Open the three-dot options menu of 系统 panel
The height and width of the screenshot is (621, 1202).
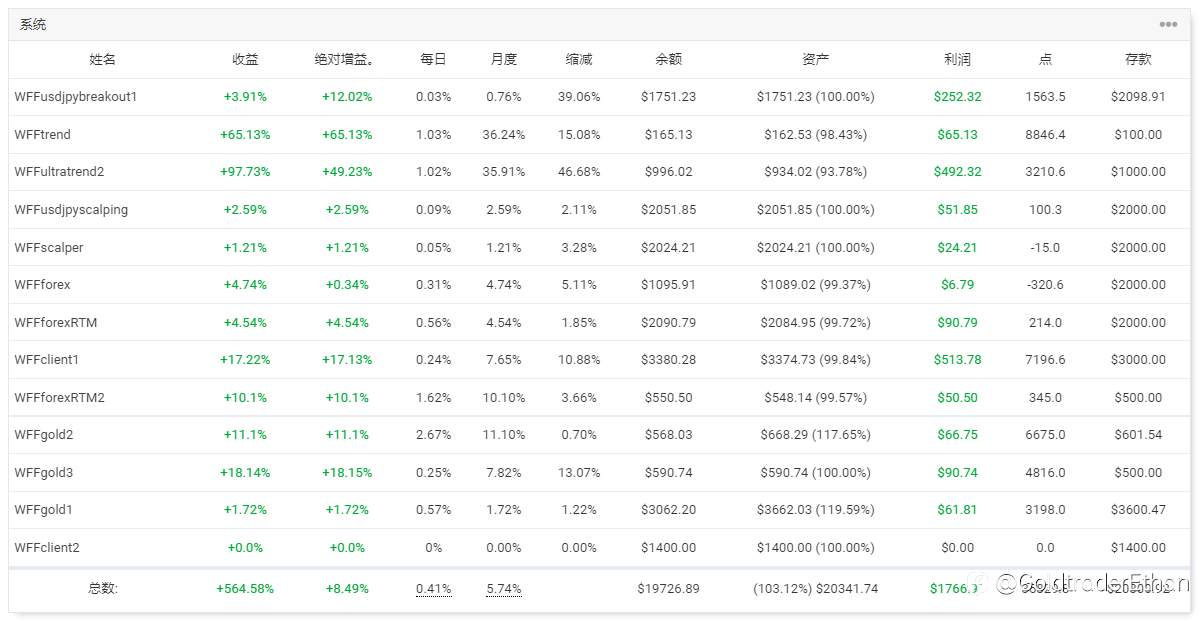click(1167, 25)
